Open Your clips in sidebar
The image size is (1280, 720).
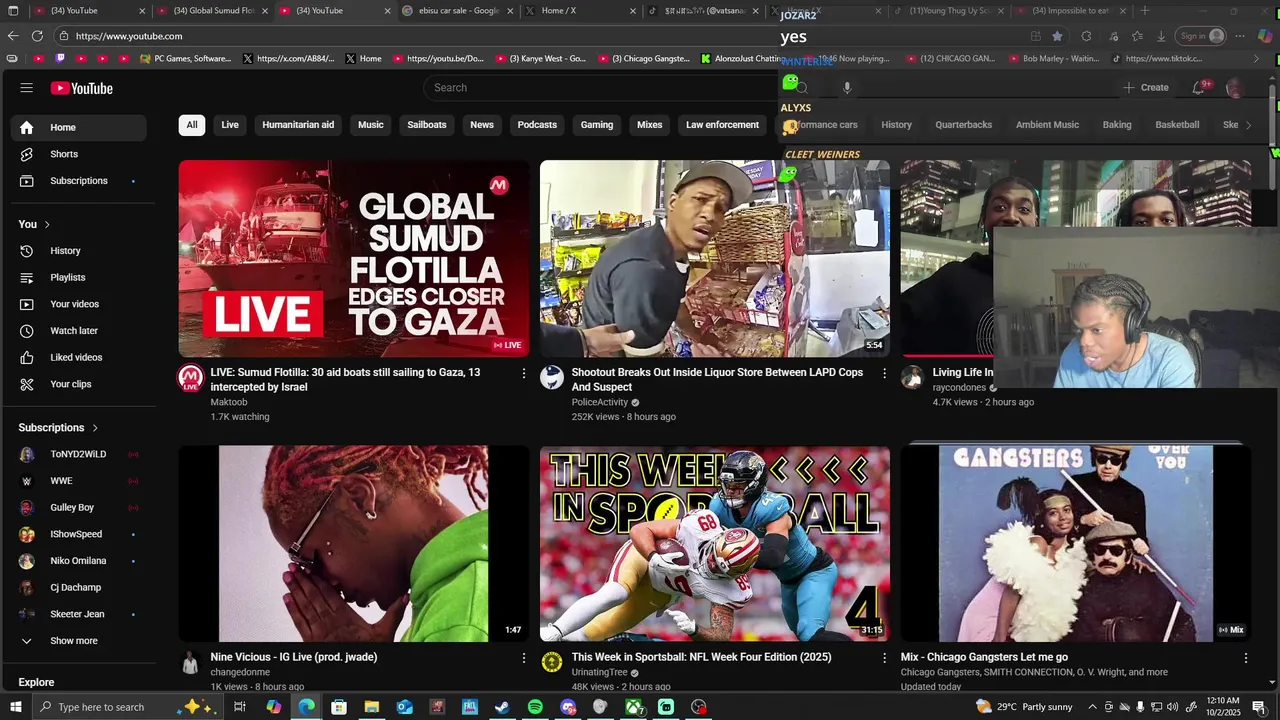click(78, 384)
